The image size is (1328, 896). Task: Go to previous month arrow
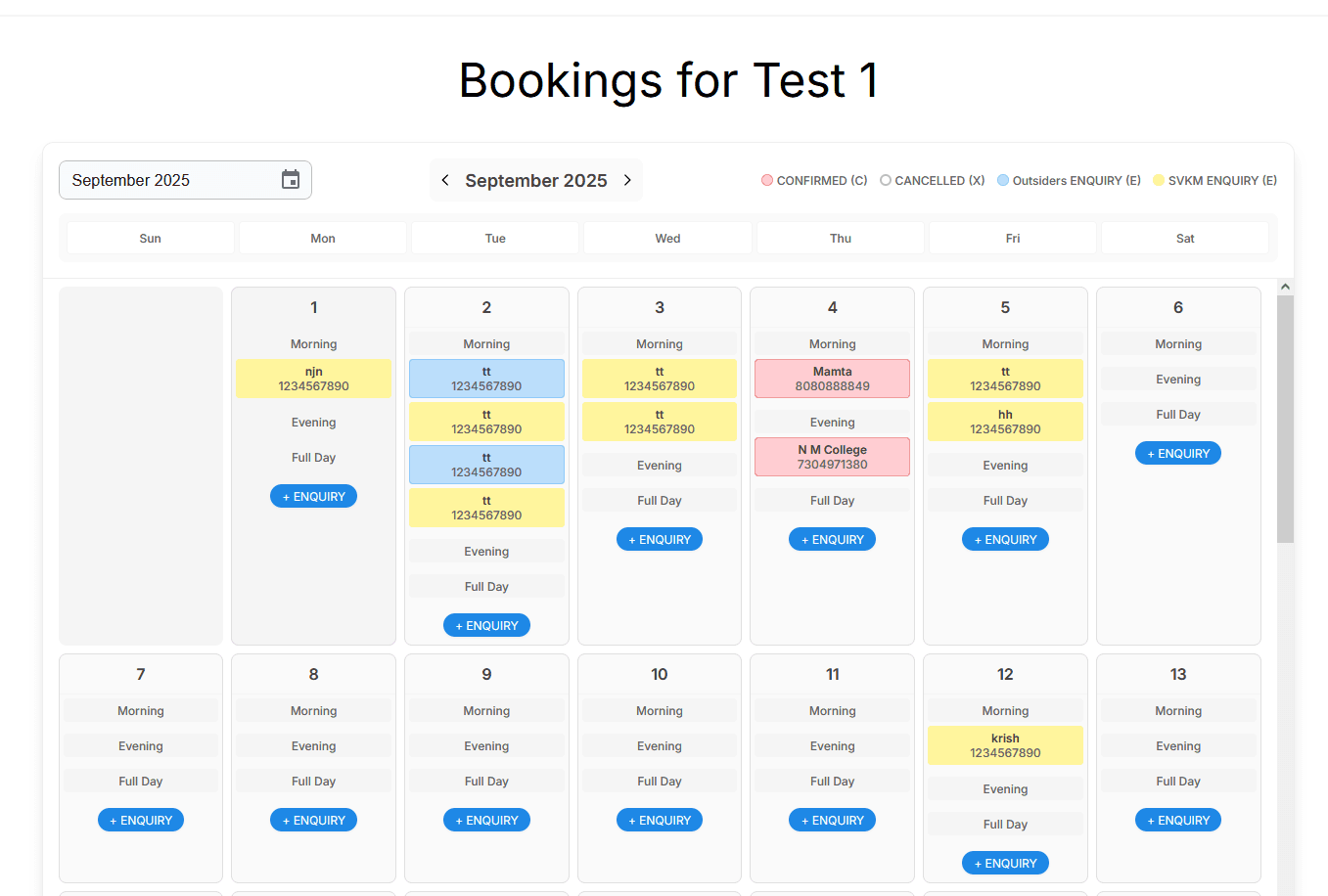click(445, 180)
